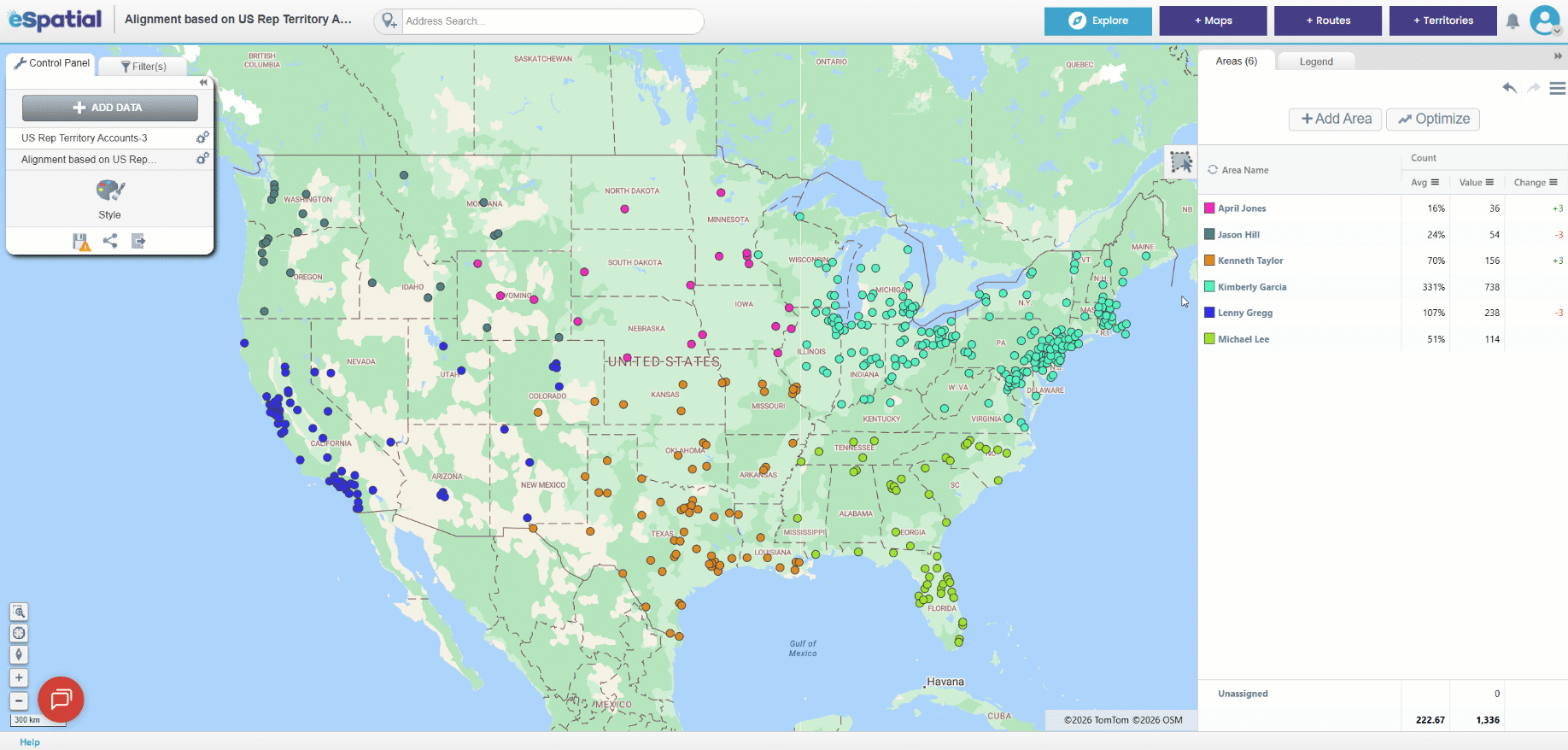This screenshot has width=1568, height=750.
Task: Click Jason Hill teal-gray color swatch
Action: 1209,234
